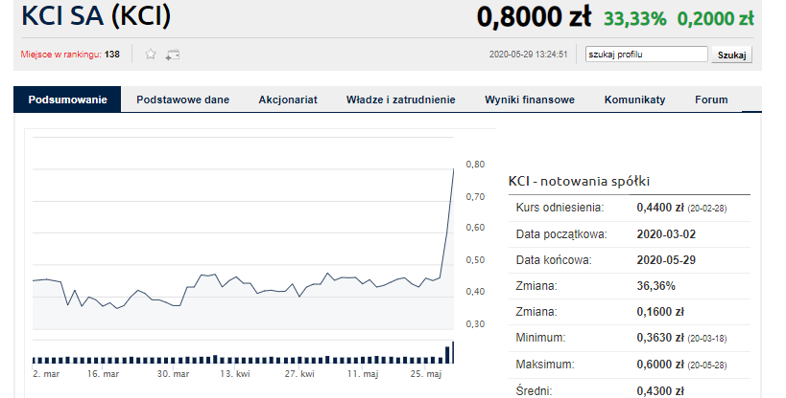Screen dimensions: 786x398
Task: Click the Średni label
Action: 533,390
